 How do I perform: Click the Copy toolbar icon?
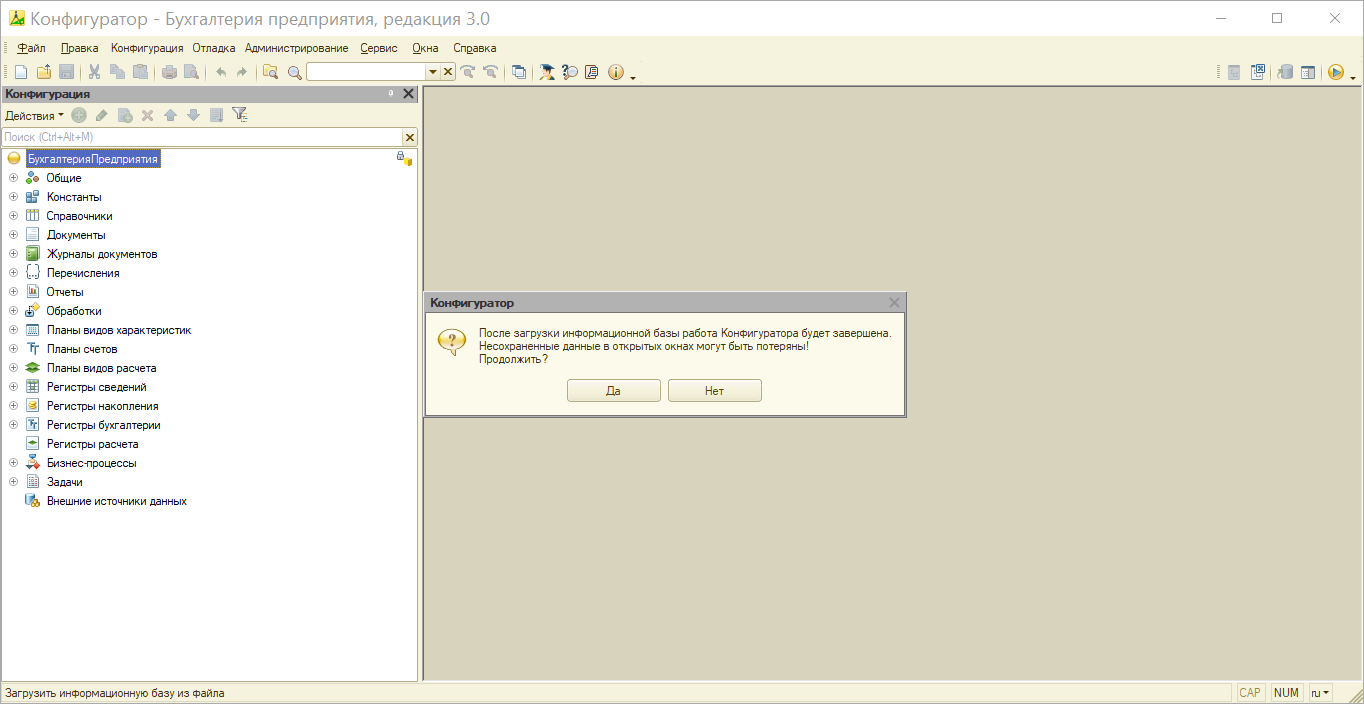[117, 72]
